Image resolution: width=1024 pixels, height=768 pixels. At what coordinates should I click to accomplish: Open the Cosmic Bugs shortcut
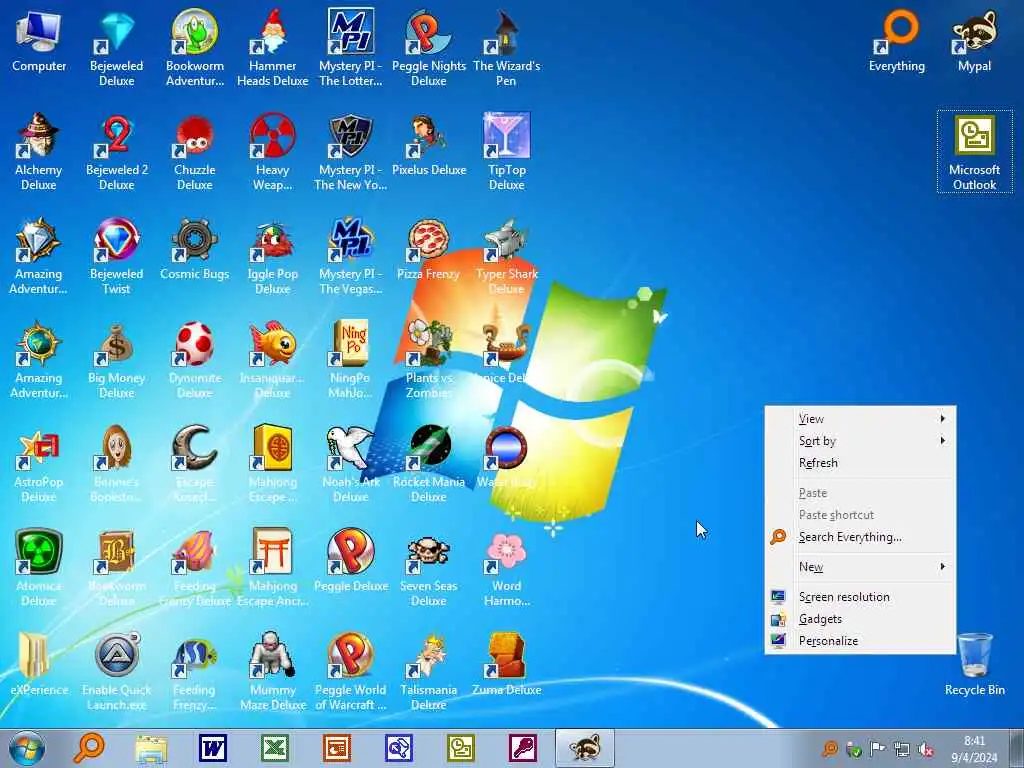click(195, 249)
